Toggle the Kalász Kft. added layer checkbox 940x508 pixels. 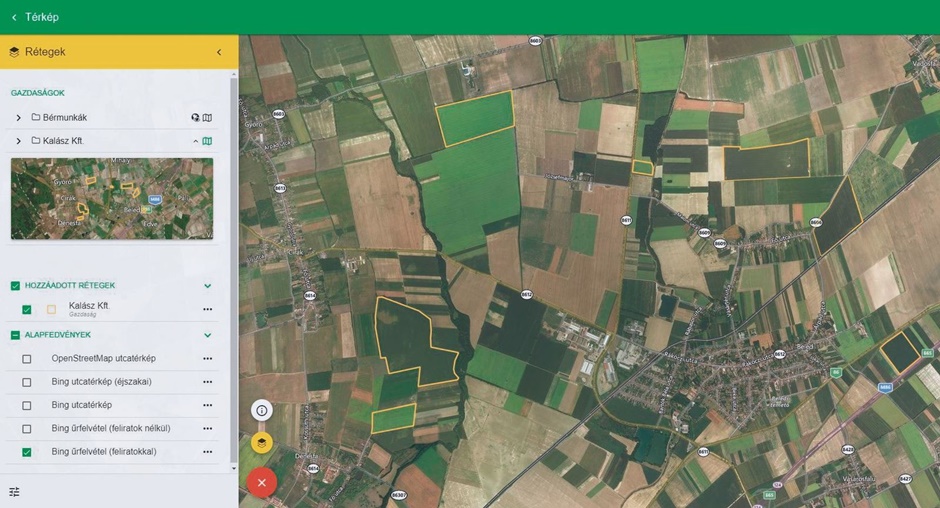pyautogui.click(x=27, y=310)
